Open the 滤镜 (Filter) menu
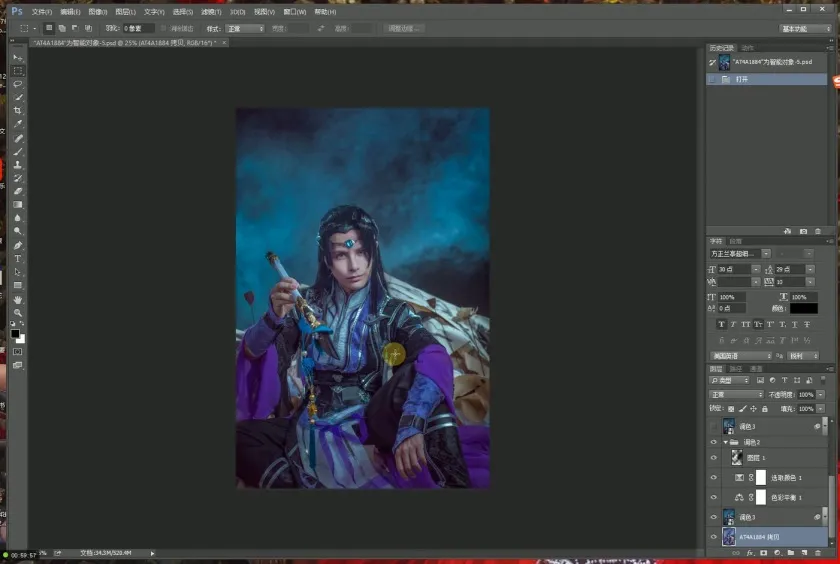Image resolution: width=840 pixels, height=564 pixels. (210, 12)
